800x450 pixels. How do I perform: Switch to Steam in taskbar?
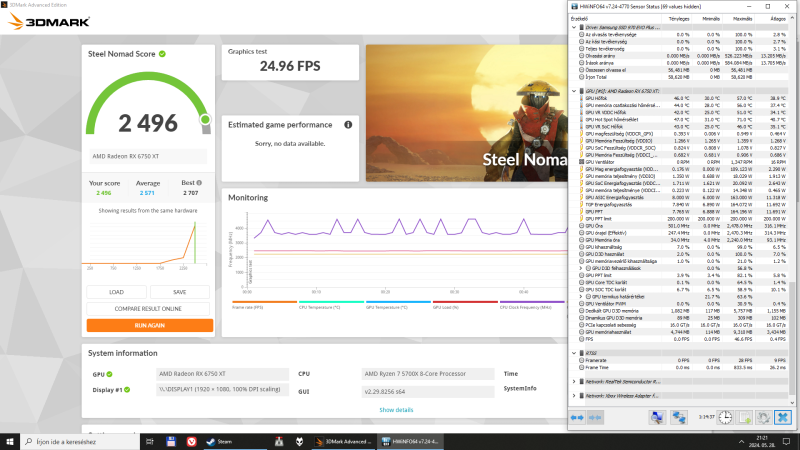(x=235, y=442)
